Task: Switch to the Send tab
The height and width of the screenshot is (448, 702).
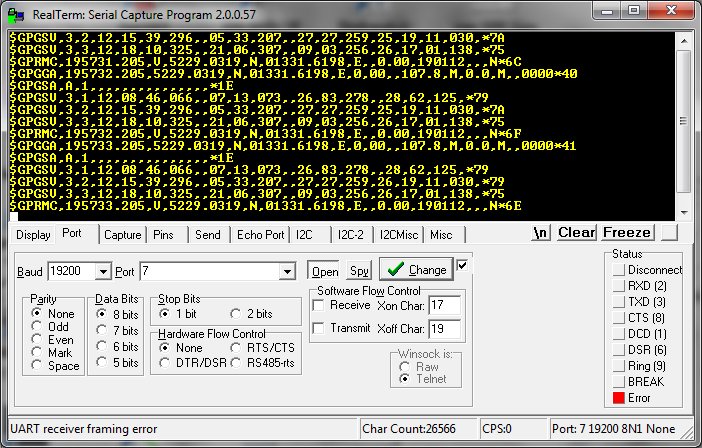Action: pyautogui.click(x=209, y=235)
